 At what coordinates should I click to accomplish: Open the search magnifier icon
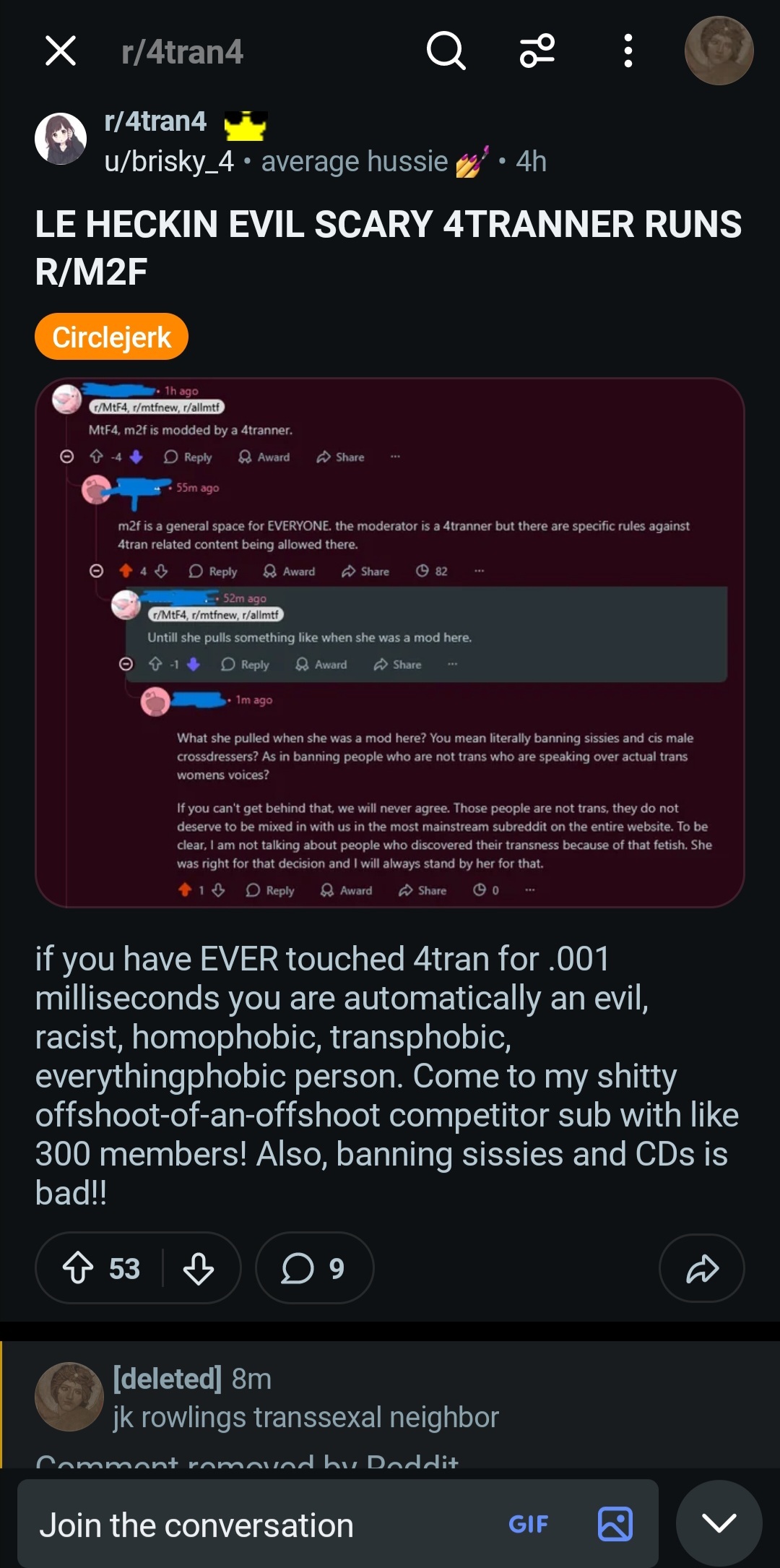(x=446, y=51)
